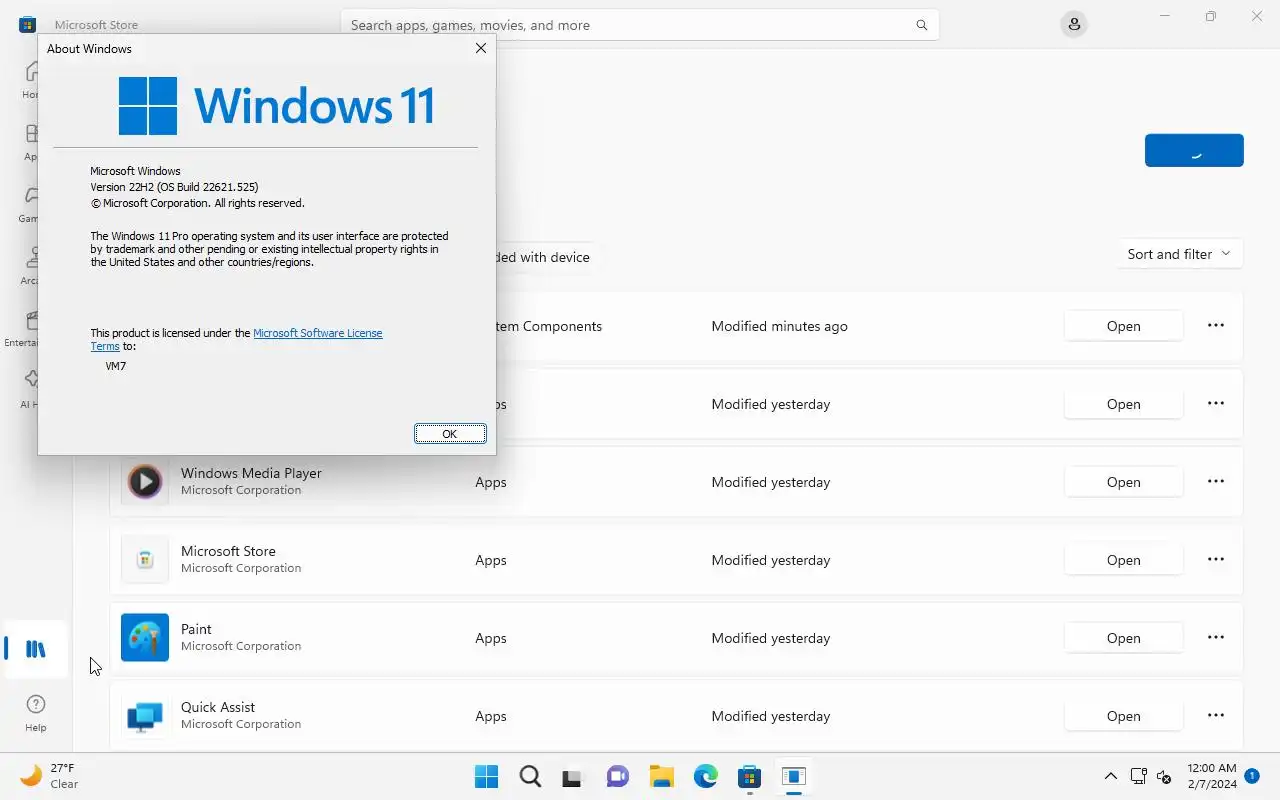Click the Paint app icon
This screenshot has height=800, width=1280.
tap(145, 637)
